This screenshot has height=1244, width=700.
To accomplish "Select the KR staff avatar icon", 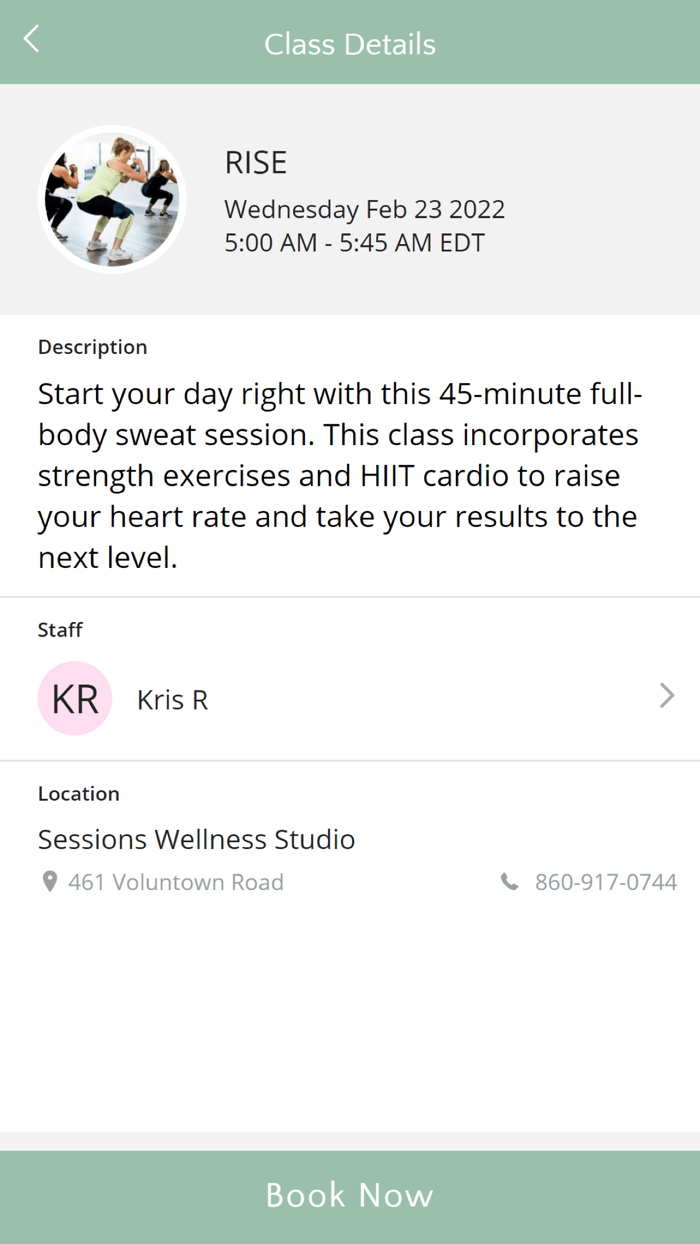I will click(74, 698).
